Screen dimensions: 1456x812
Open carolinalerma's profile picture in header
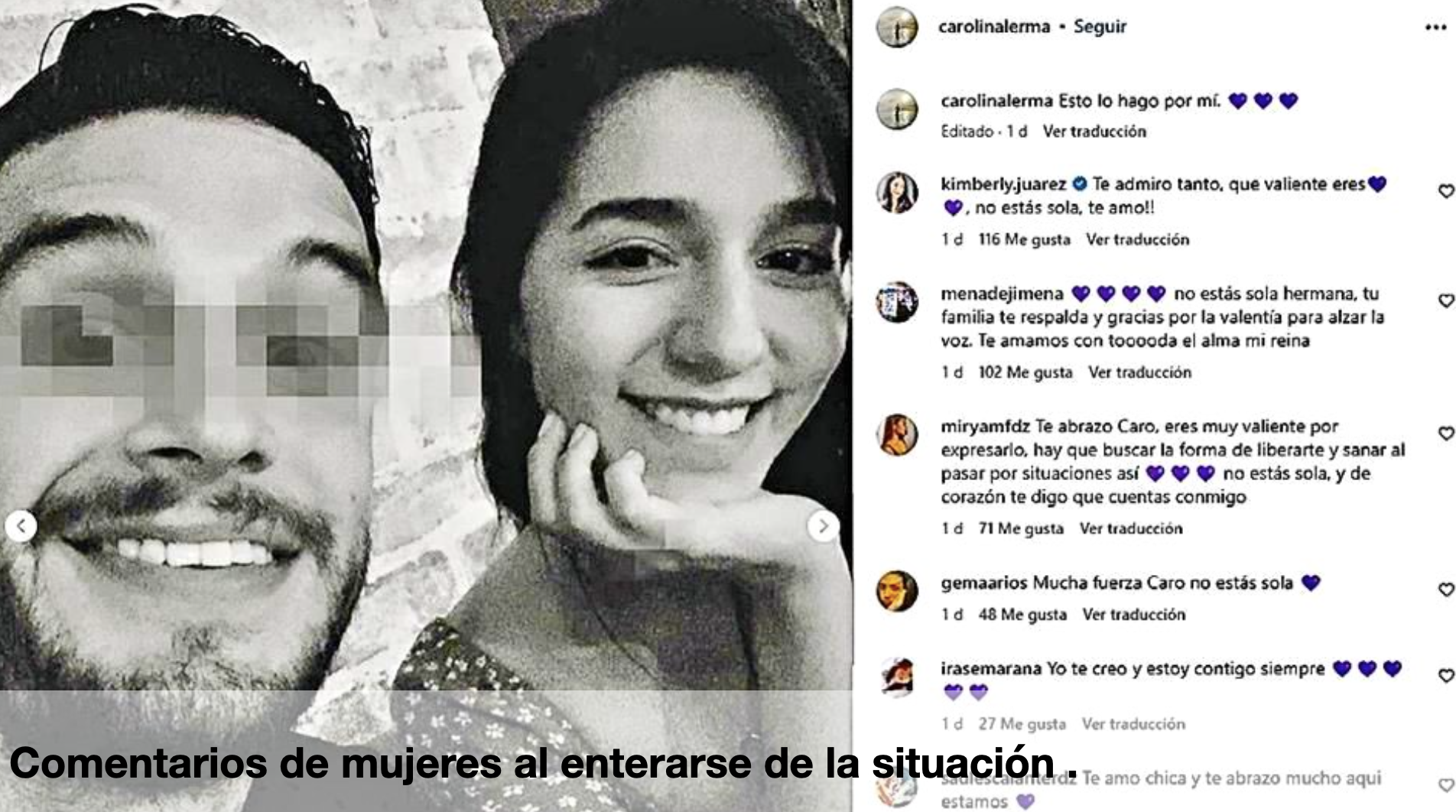tap(897, 28)
